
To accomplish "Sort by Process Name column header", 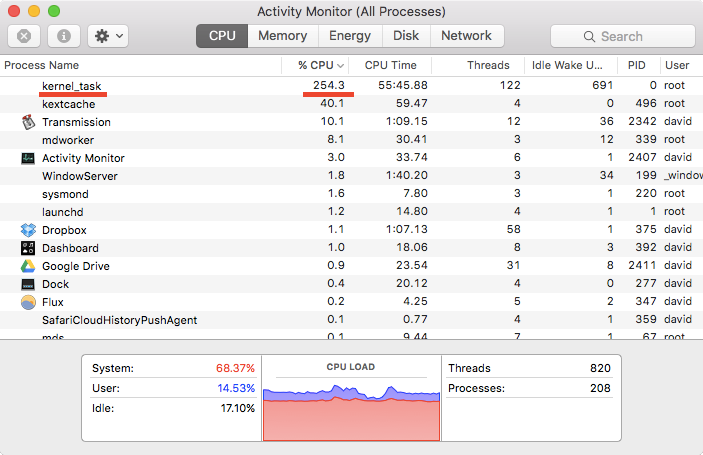I will (x=141, y=65).
